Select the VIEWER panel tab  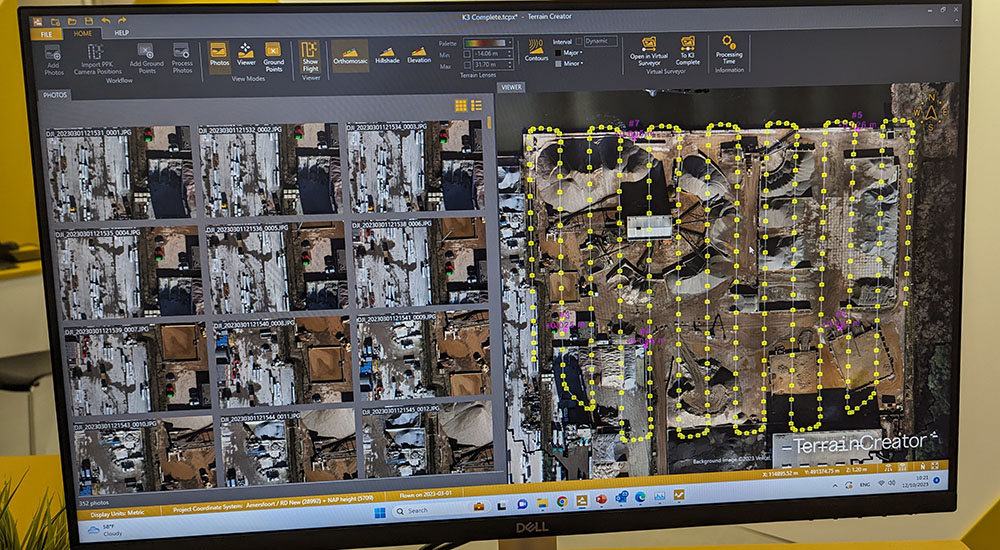point(511,87)
